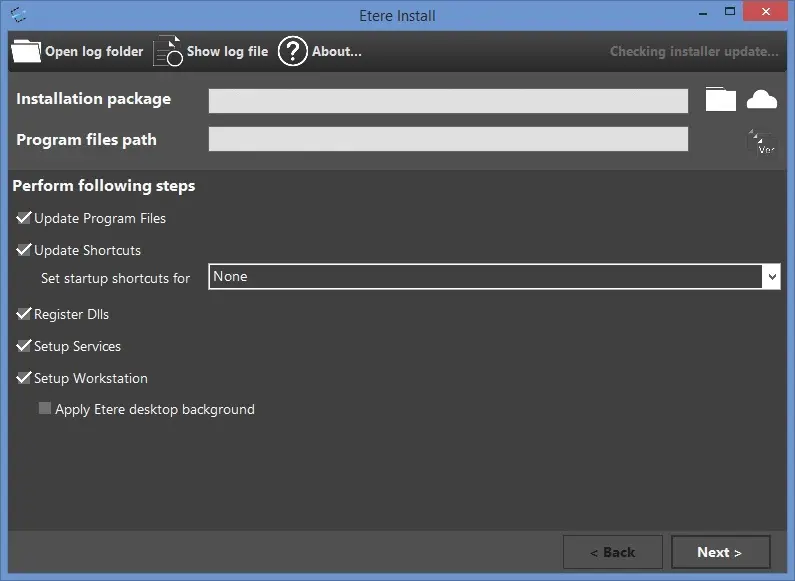Enable Apply Etere desktop background
The width and height of the screenshot is (795, 581).
click(x=45, y=409)
